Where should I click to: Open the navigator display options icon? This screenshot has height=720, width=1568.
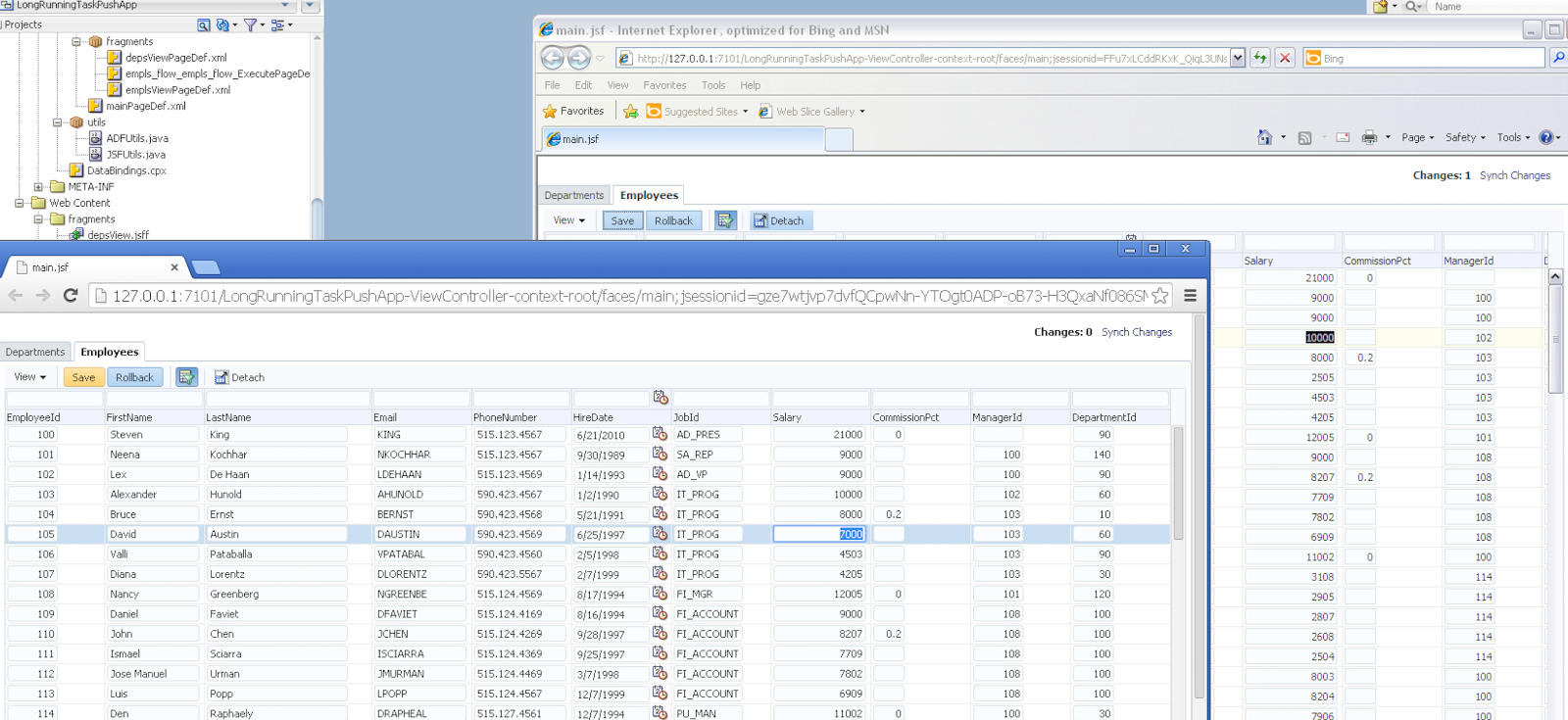tap(278, 24)
